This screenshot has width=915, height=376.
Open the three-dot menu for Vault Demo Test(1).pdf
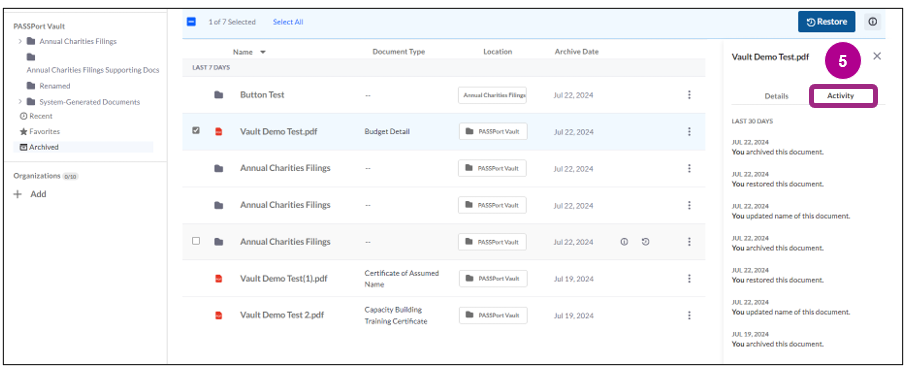point(689,278)
